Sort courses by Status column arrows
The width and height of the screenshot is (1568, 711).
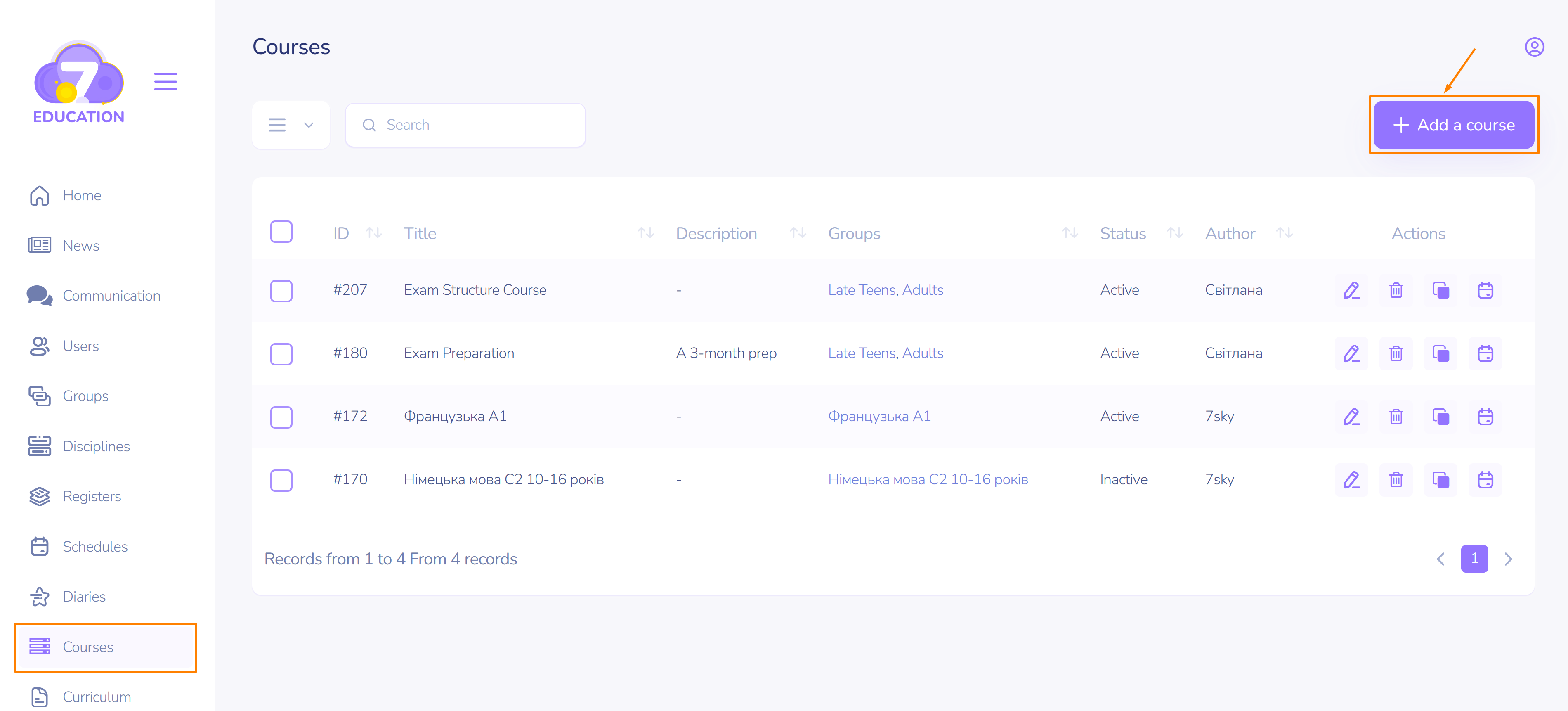tap(1174, 233)
